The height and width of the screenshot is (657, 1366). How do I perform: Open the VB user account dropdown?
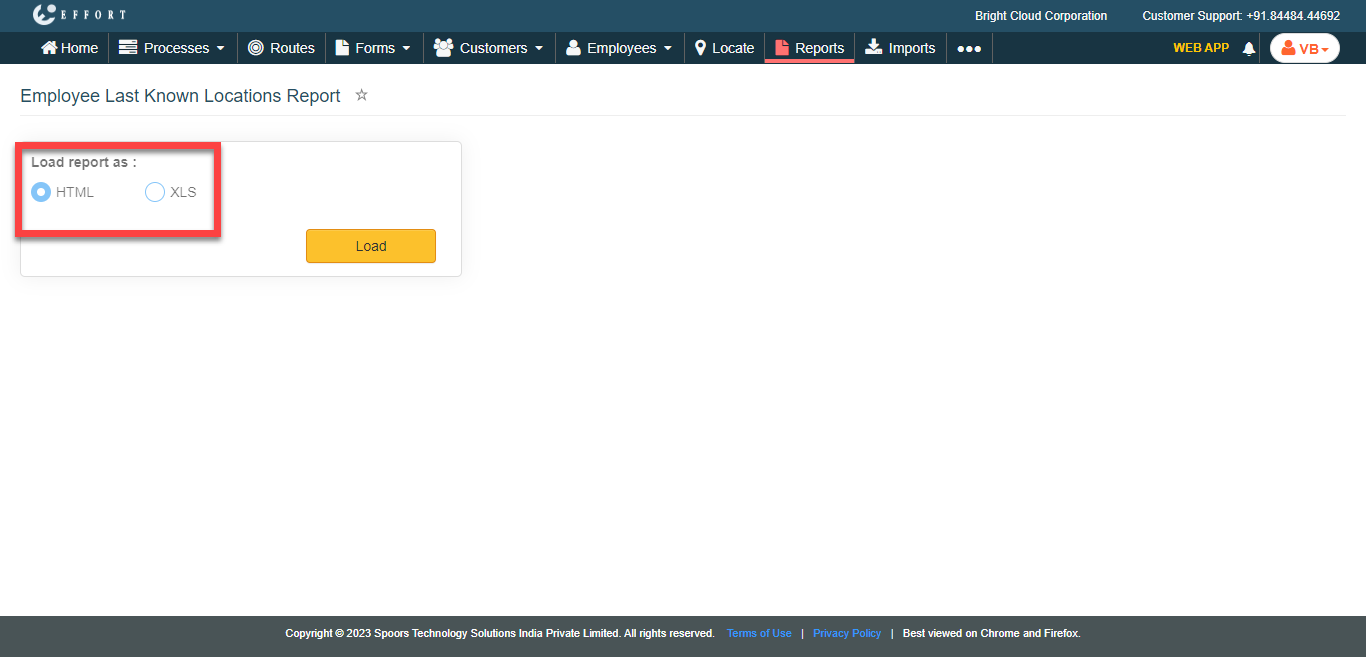tap(1304, 48)
